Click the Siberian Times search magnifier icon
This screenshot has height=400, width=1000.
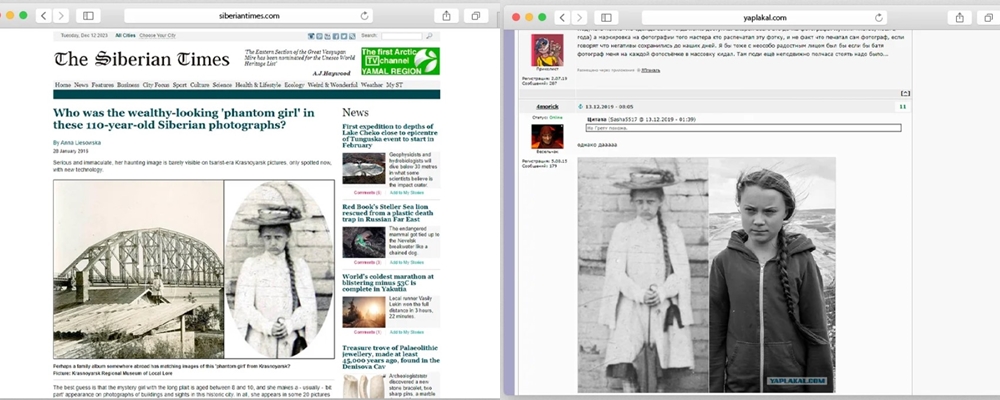click(431, 35)
